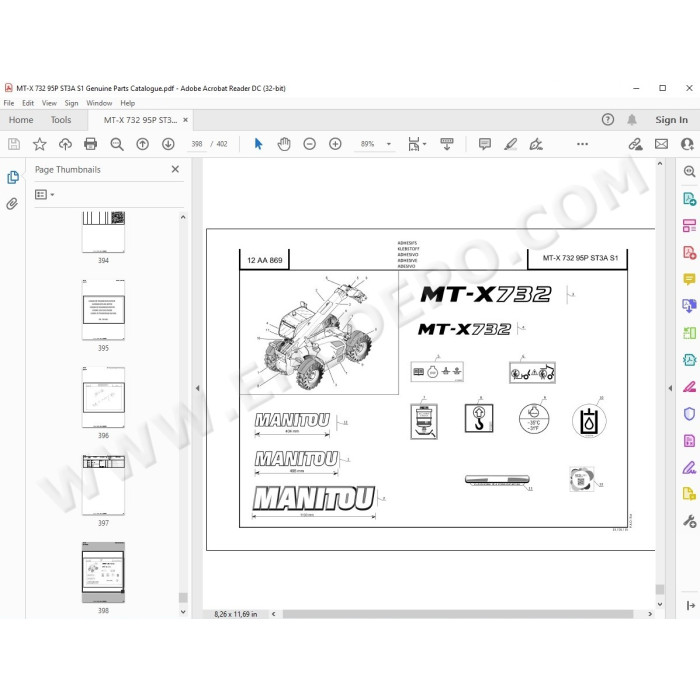700x700 pixels.
Task: Select the arrow selection tool
Action: coord(258,144)
